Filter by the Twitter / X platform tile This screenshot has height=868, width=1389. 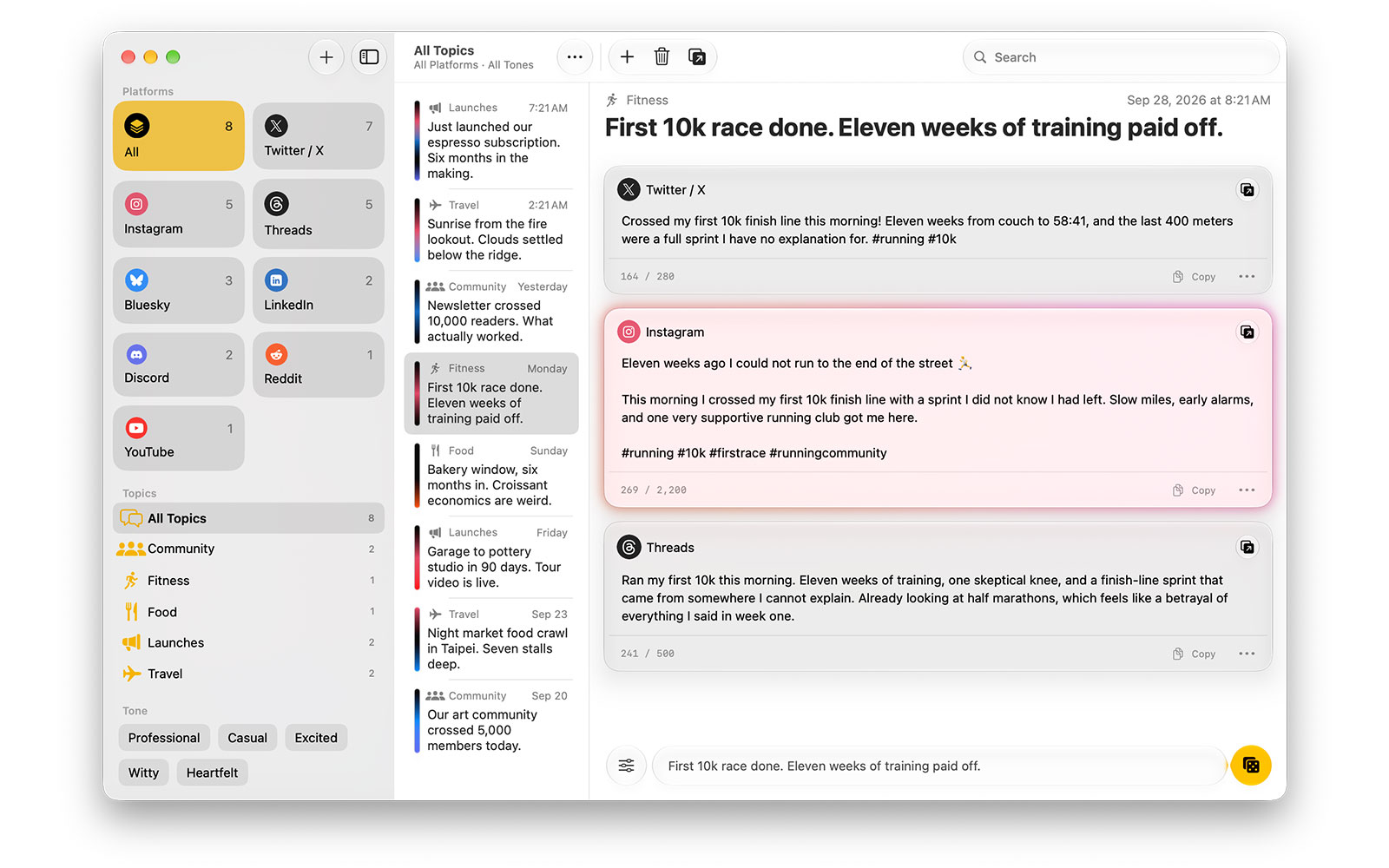click(x=319, y=135)
